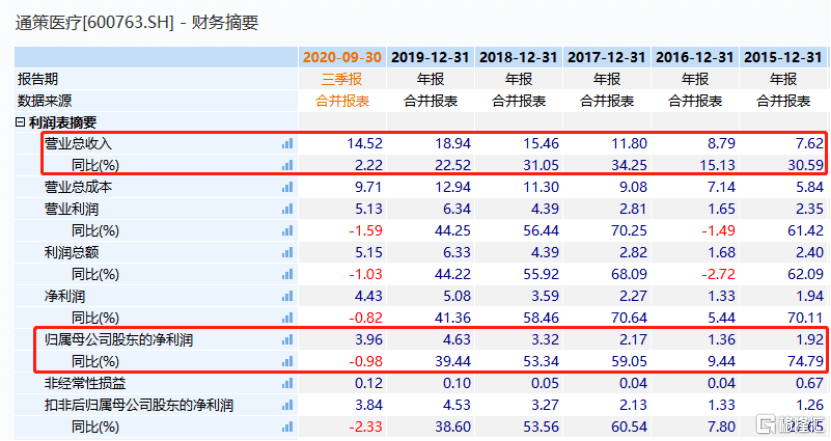Viewport: 831px width, 441px height.
Task: Click 合并报表 under the 2020-09-30 column
Action: (x=343, y=101)
